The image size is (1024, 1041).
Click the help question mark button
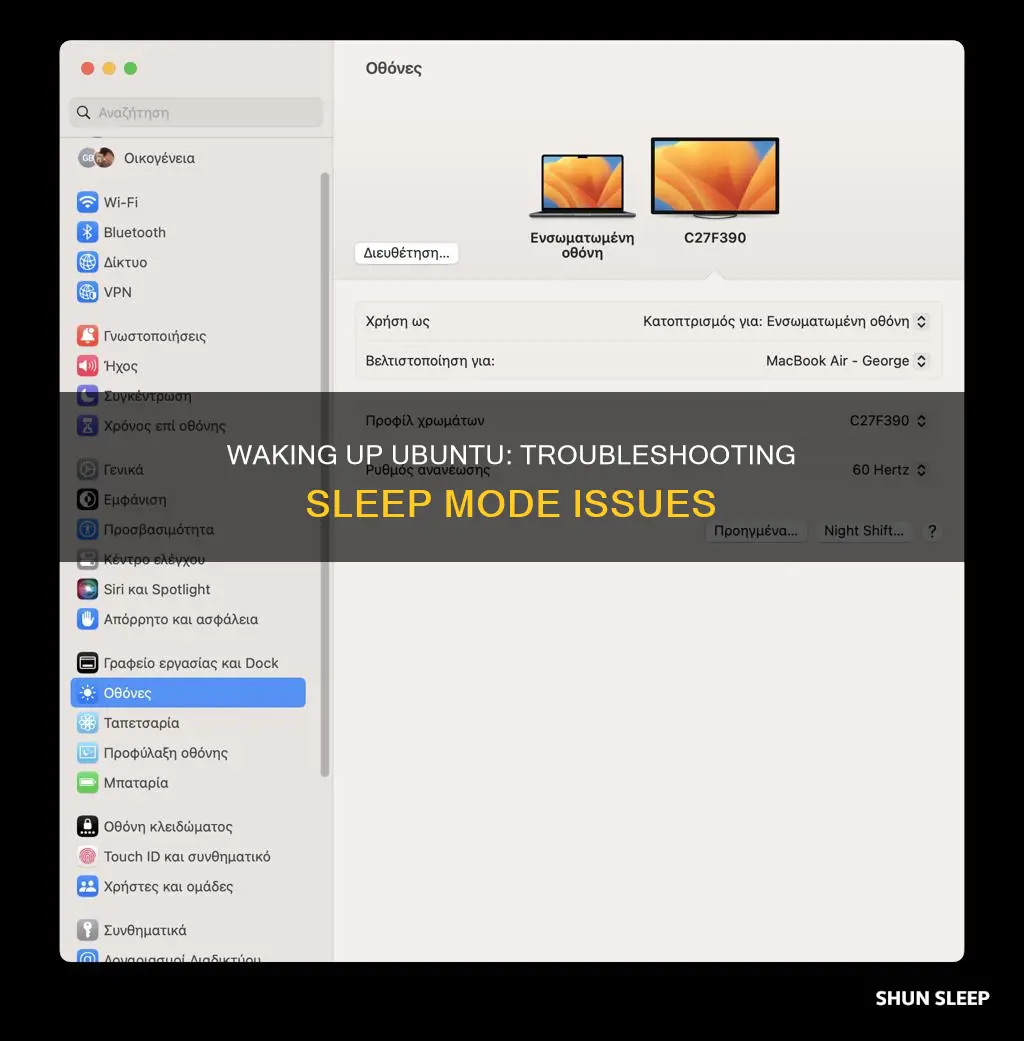pyautogui.click(x=932, y=531)
